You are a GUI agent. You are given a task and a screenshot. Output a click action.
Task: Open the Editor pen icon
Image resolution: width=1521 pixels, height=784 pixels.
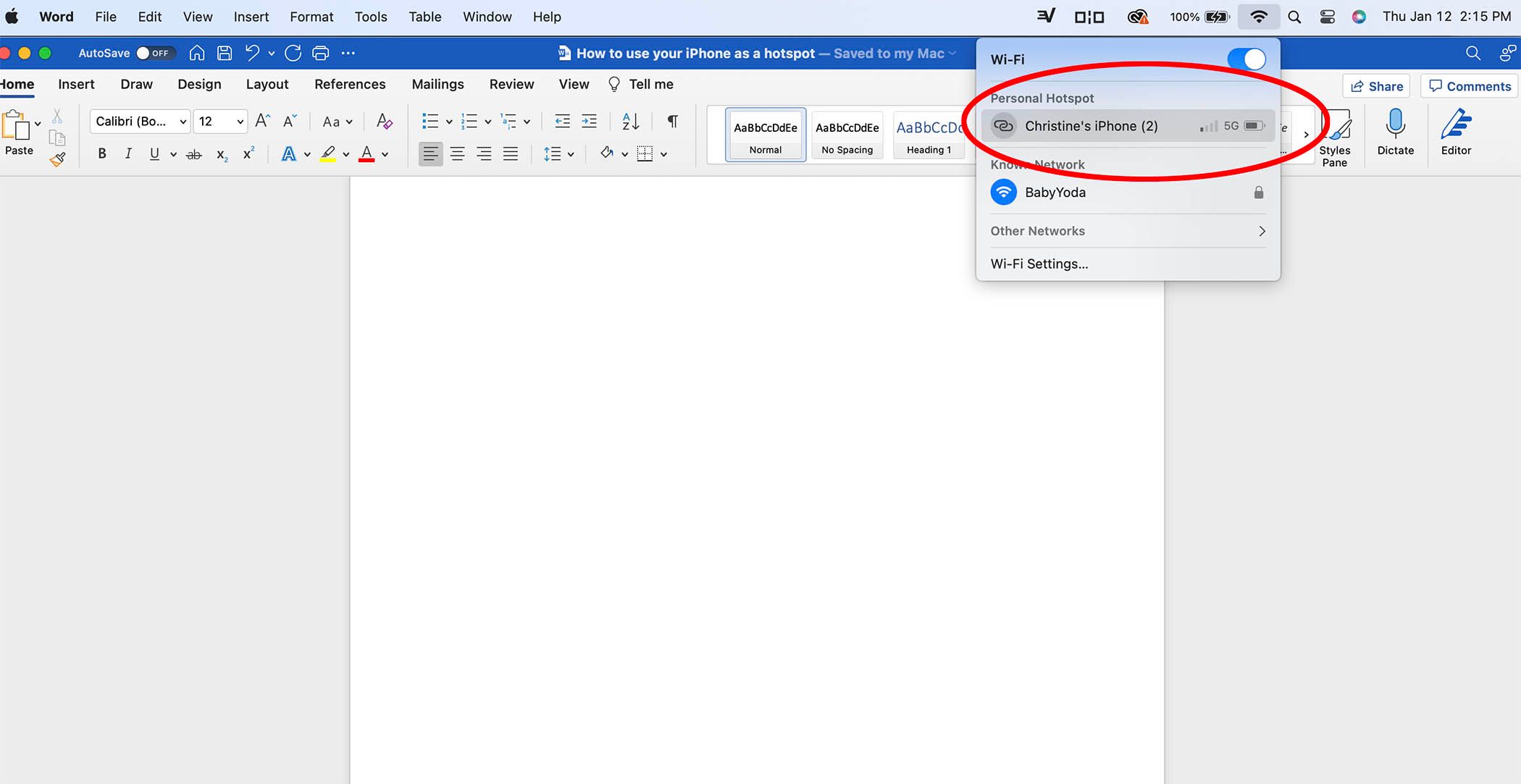coord(1456,125)
